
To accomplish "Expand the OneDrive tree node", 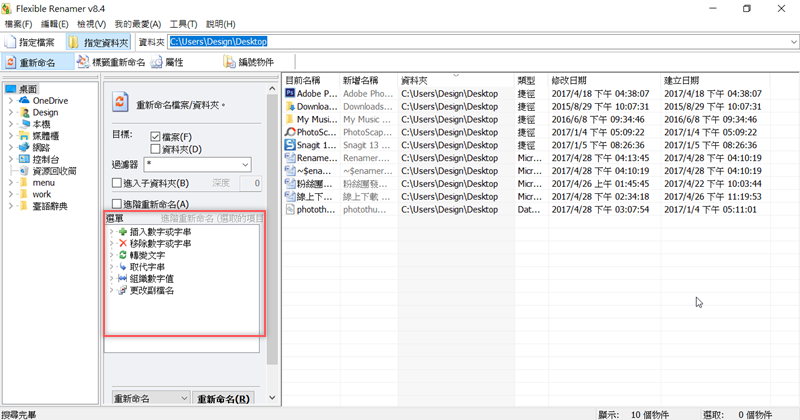I will [x=11, y=101].
